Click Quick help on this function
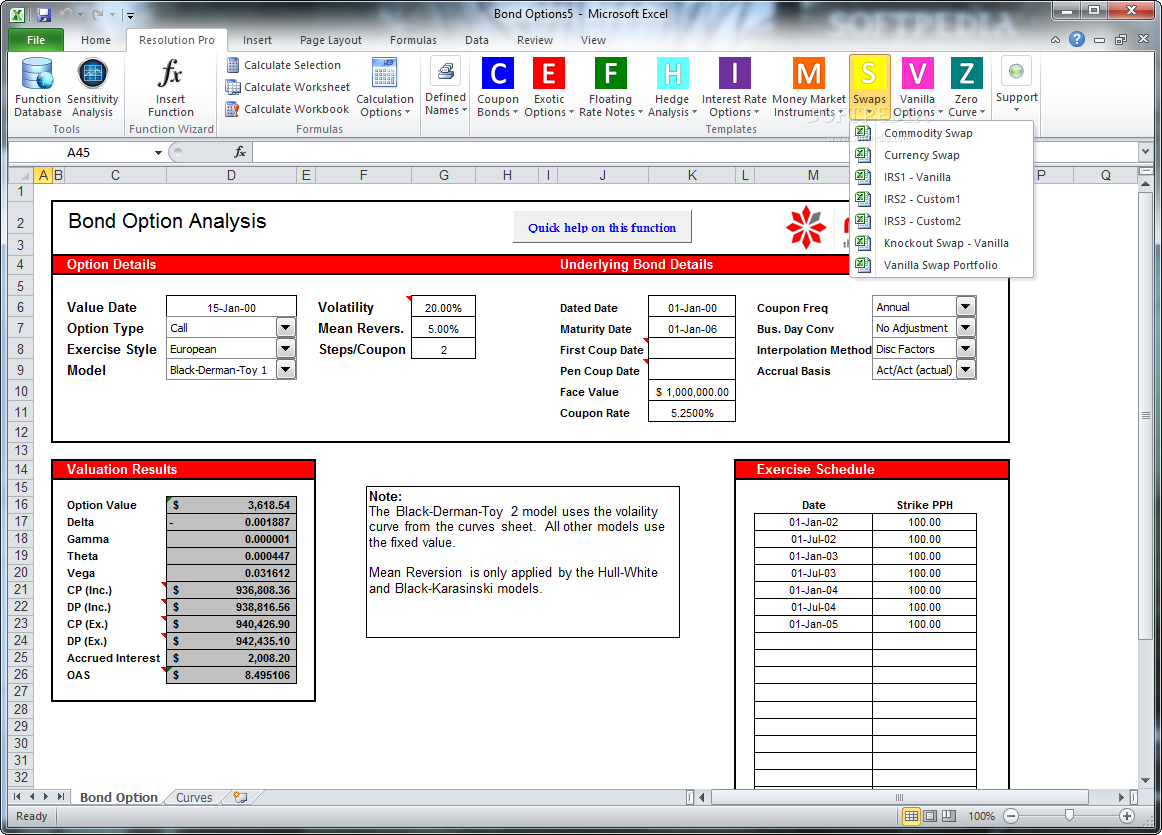 coord(602,227)
